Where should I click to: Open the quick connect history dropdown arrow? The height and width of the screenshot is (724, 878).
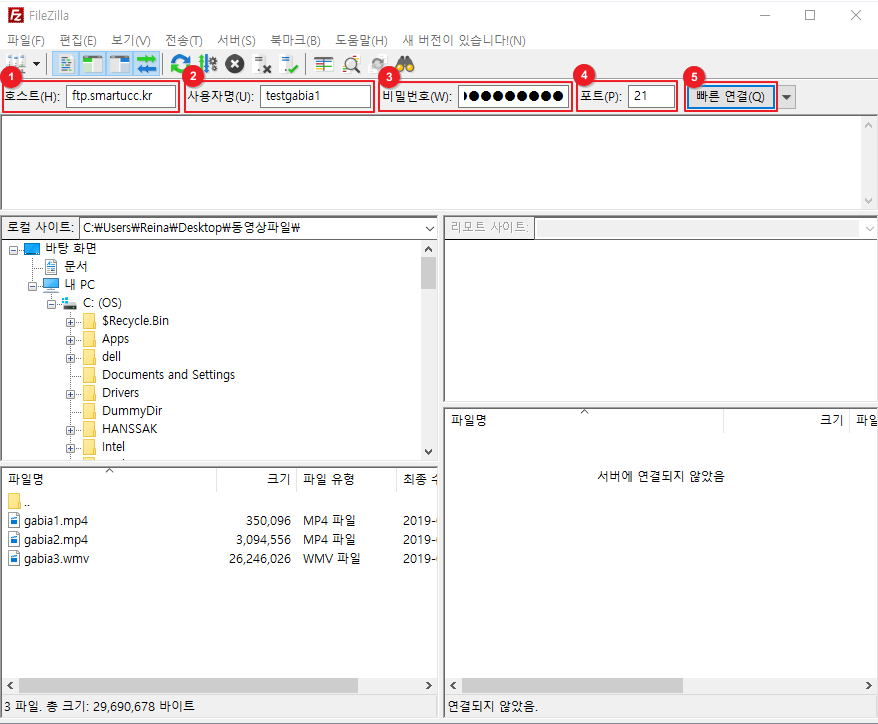point(786,97)
